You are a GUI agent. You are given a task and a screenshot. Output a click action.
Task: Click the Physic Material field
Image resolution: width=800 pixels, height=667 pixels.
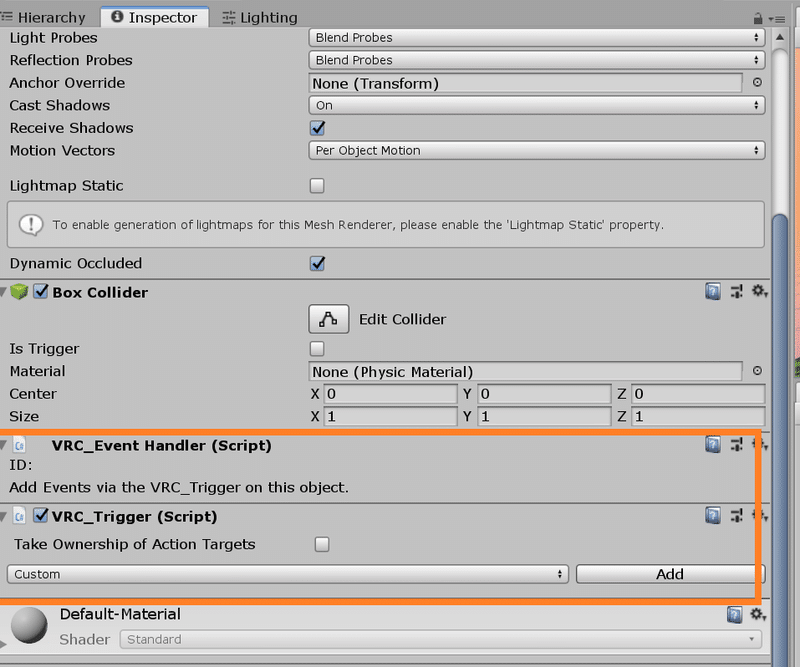click(x=525, y=372)
